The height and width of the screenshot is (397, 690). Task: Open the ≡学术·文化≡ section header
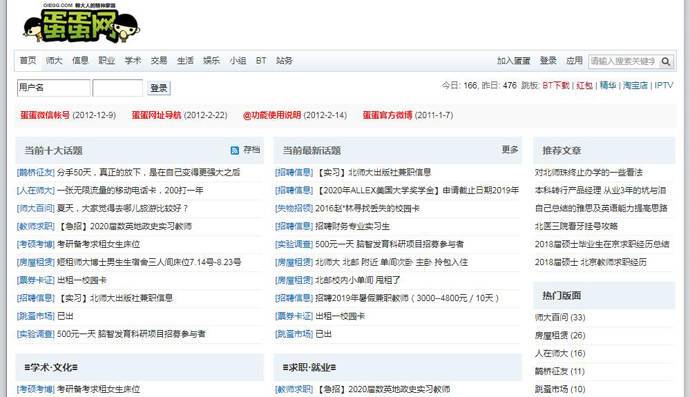[51, 368]
